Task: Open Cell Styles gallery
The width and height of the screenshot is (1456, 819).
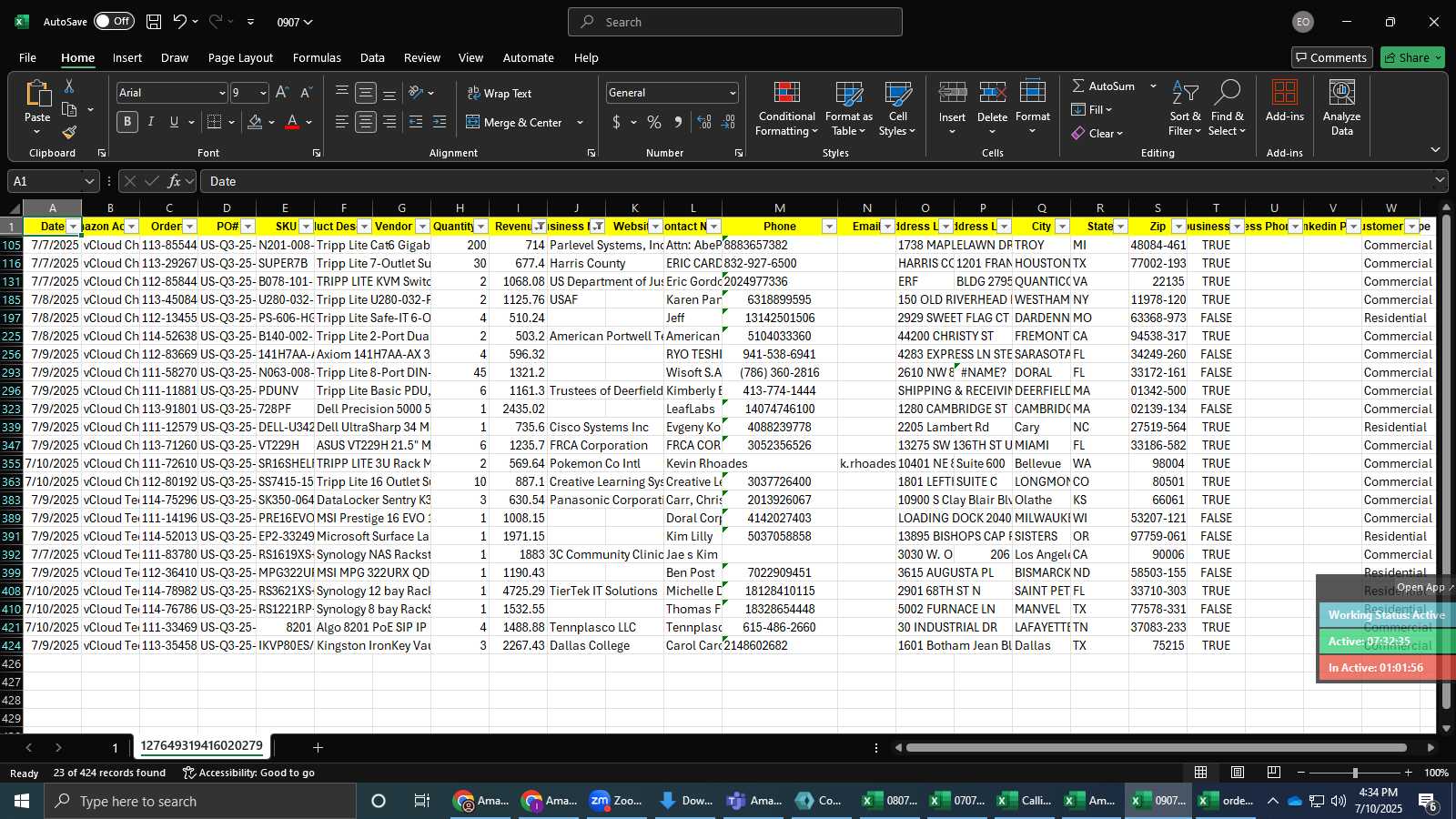Action: [x=898, y=109]
